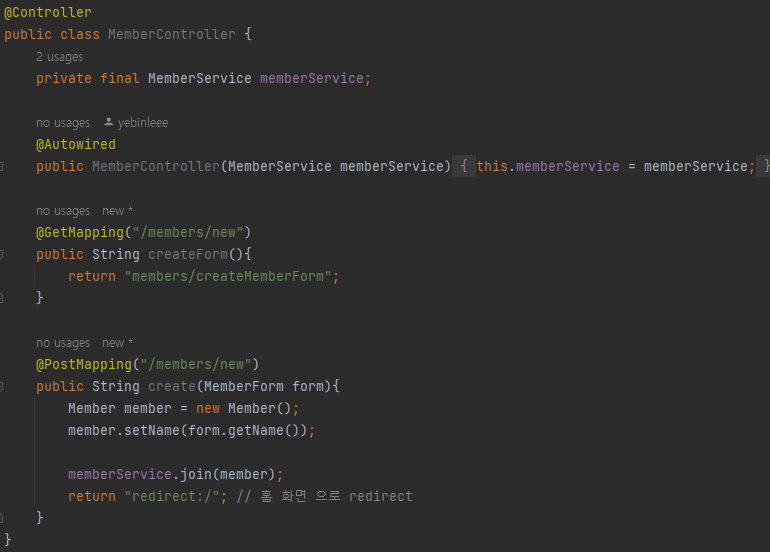The image size is (770, 552).
Task: Click the memberService field declaration name
Action: coord(311,79)
